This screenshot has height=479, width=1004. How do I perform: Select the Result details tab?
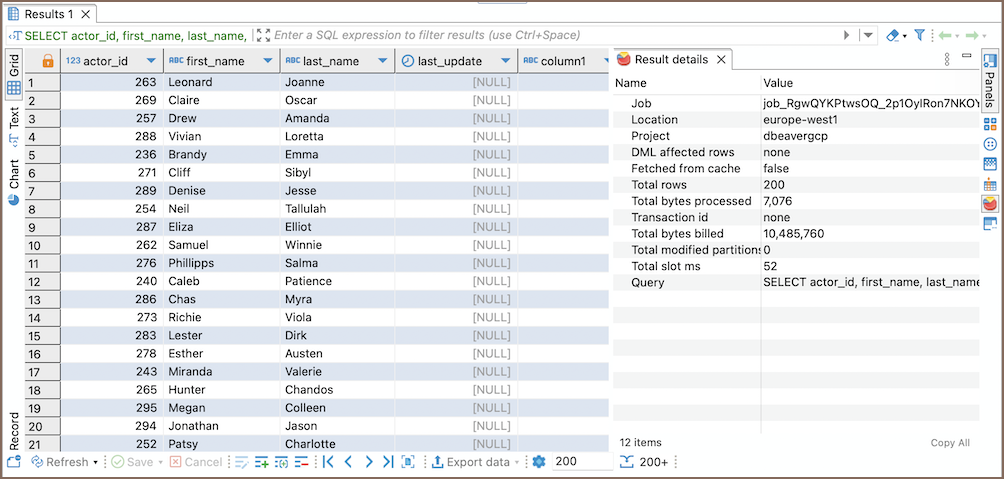[670, 60]
